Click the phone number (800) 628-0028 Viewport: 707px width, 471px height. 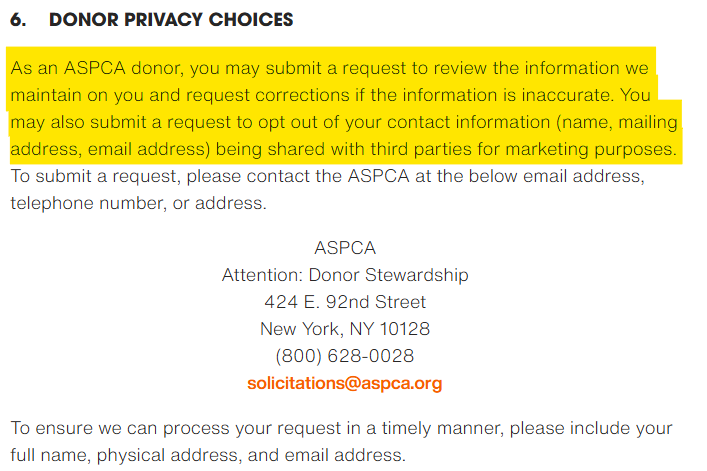click(x=345, y=356)
